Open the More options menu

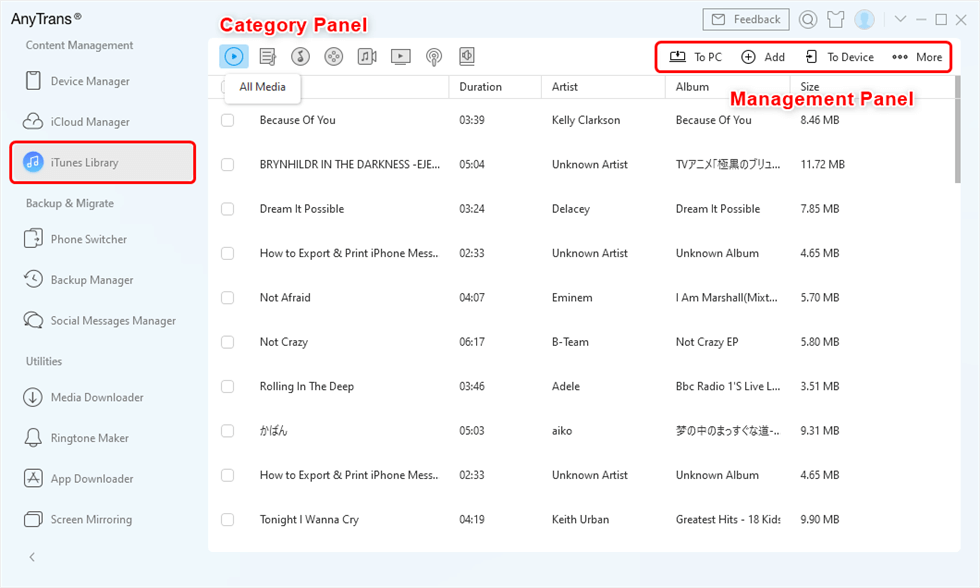pyautogui.click(x=917, y=57)
